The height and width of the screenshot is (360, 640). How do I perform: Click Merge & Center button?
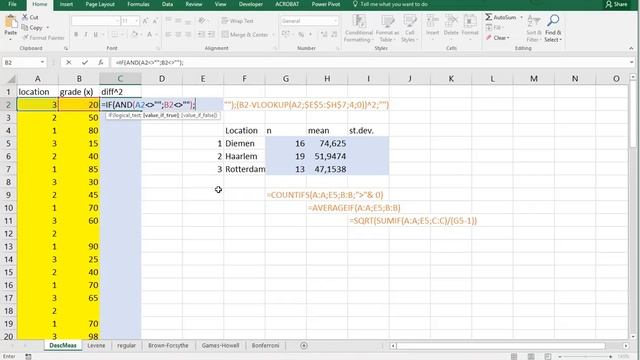(245, 35)
